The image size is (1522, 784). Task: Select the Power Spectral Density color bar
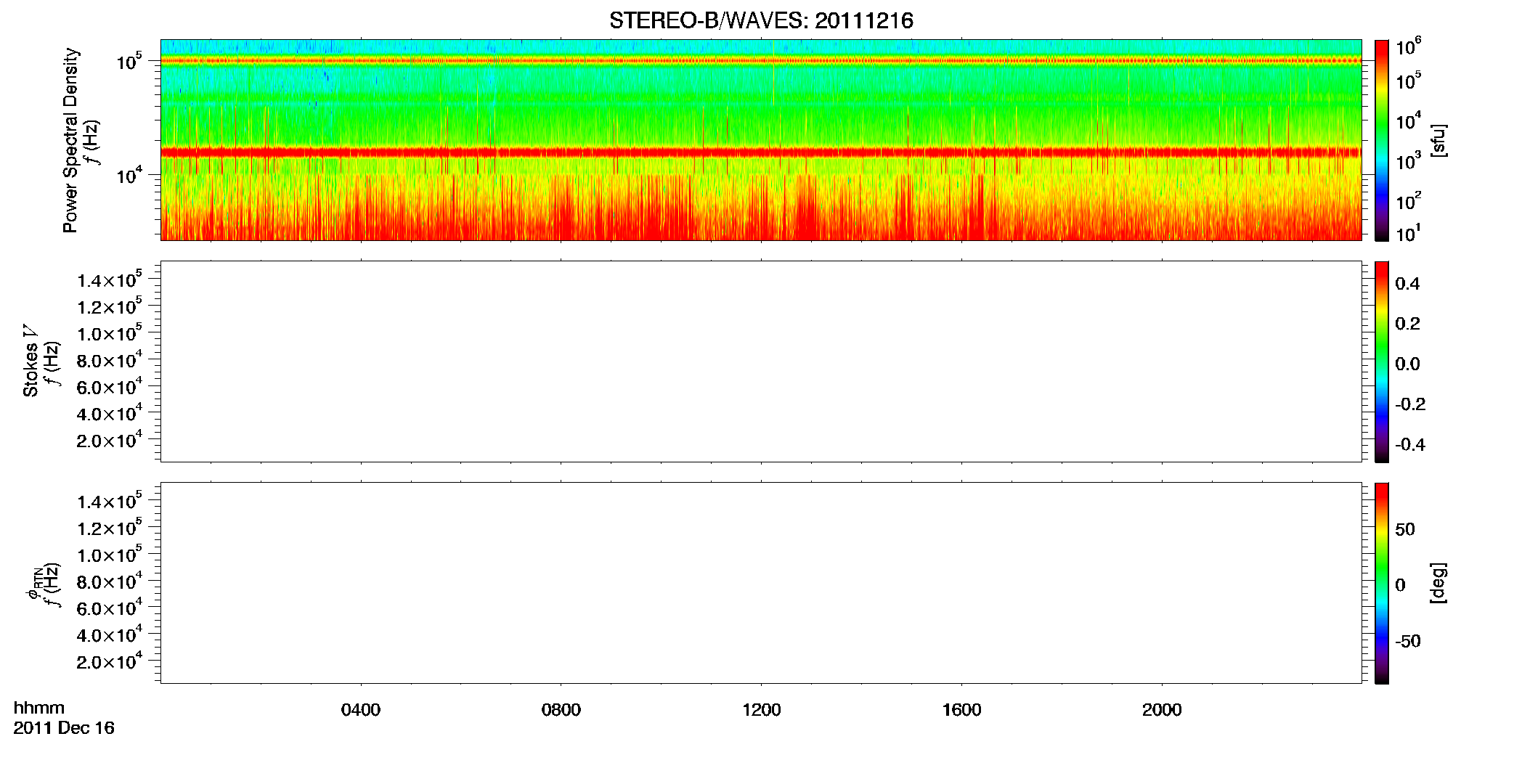(1382, 140)
